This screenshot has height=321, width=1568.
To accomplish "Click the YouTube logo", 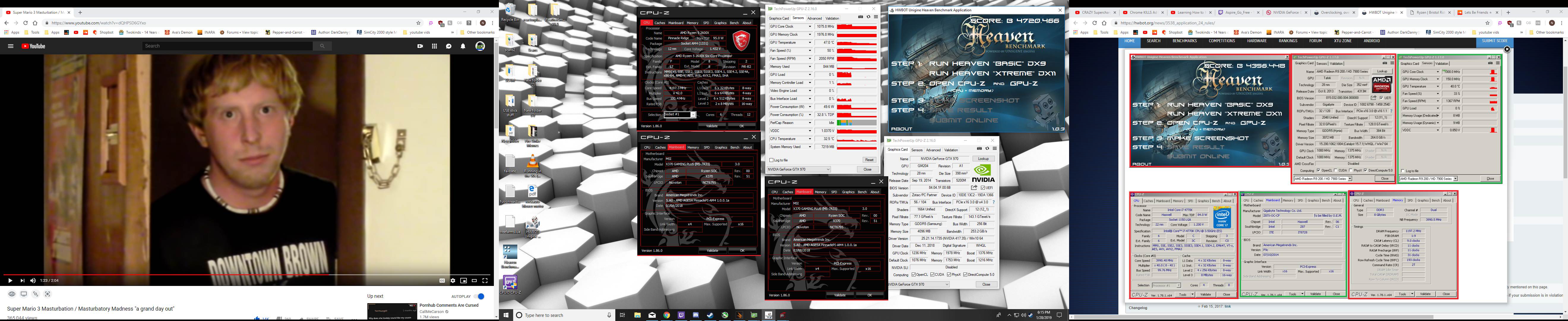I will pyautogui.click(x=34, y=46).
